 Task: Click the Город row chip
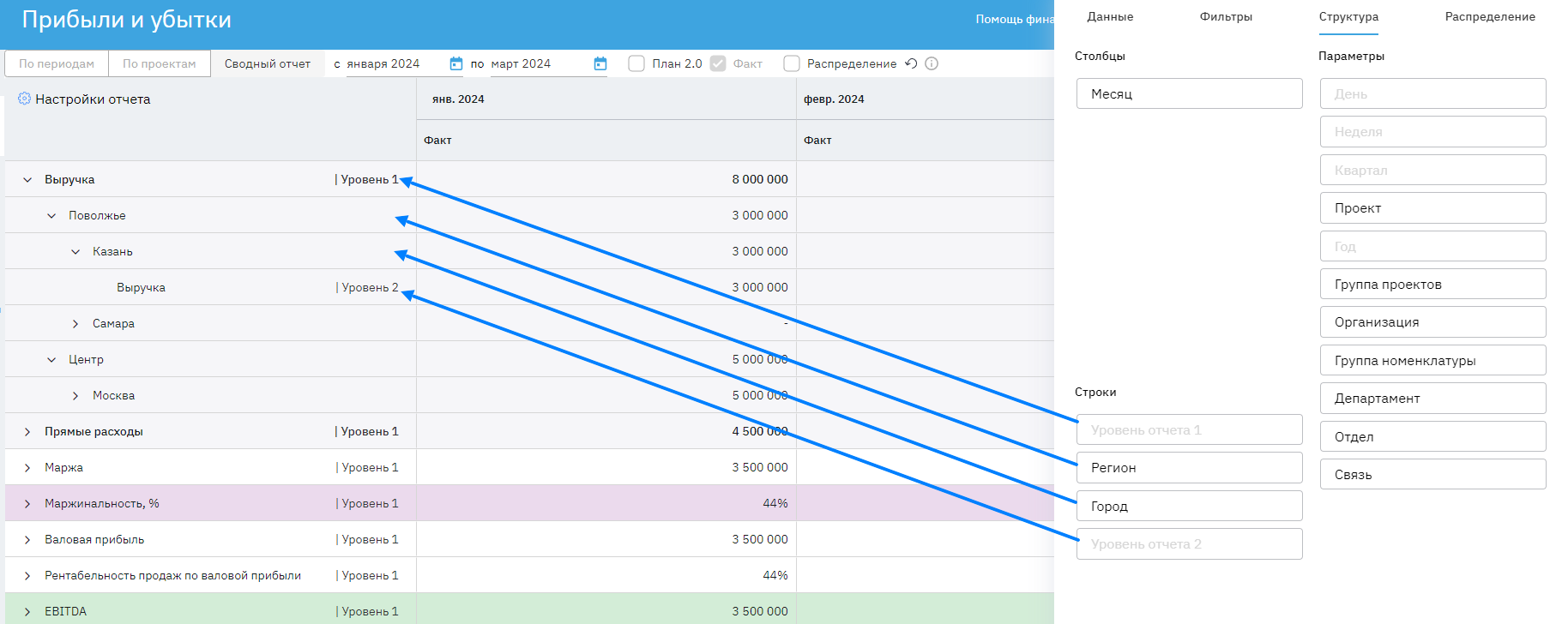1189,506
